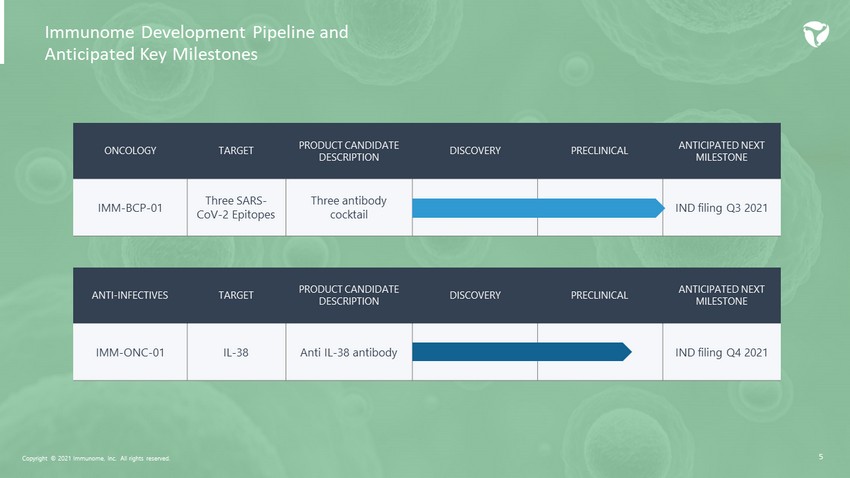Select the ANTI-INFECTIVES header cell

click(130, 295)
